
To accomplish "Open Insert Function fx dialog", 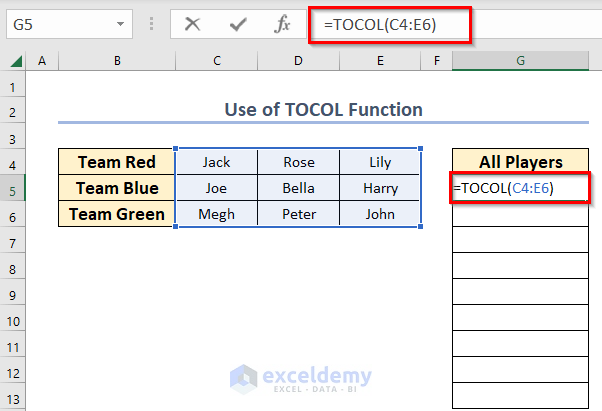I will tap(282, 24).
